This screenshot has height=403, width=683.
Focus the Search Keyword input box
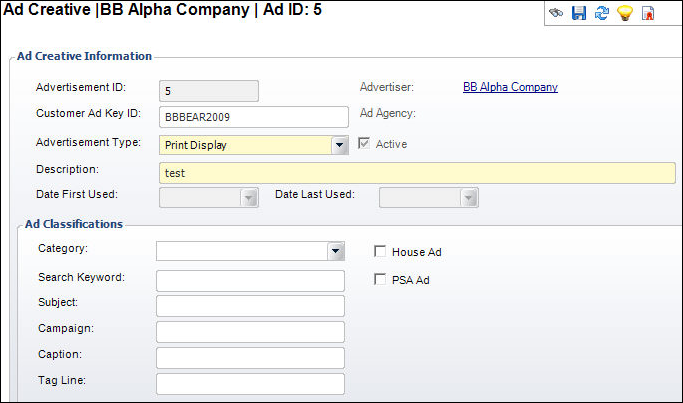tap(250, 281)
